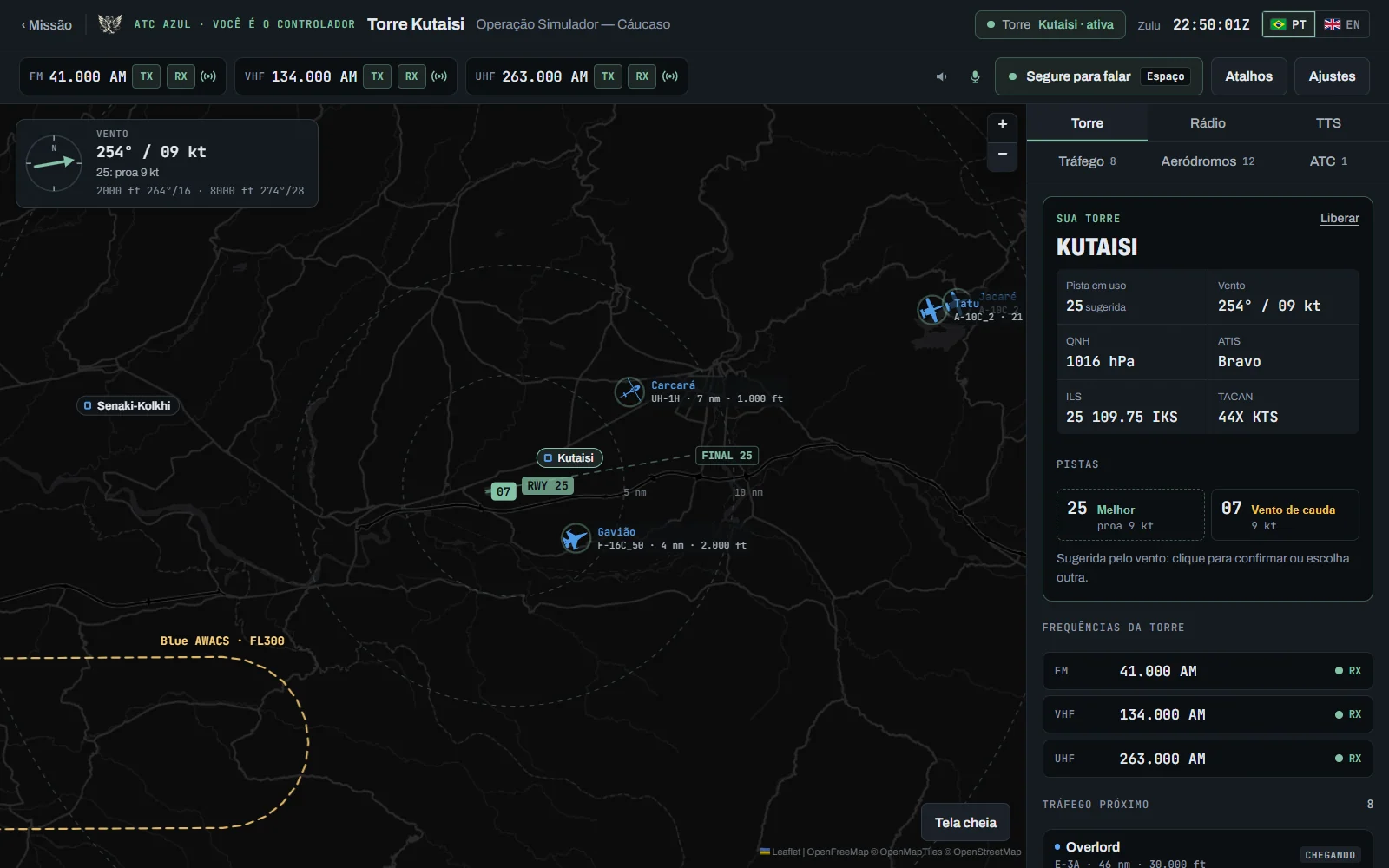Select the Carcará UH-1H helicopter icon
The width and height of the screenshot is (1389, 868).
[x=629, y=391]
